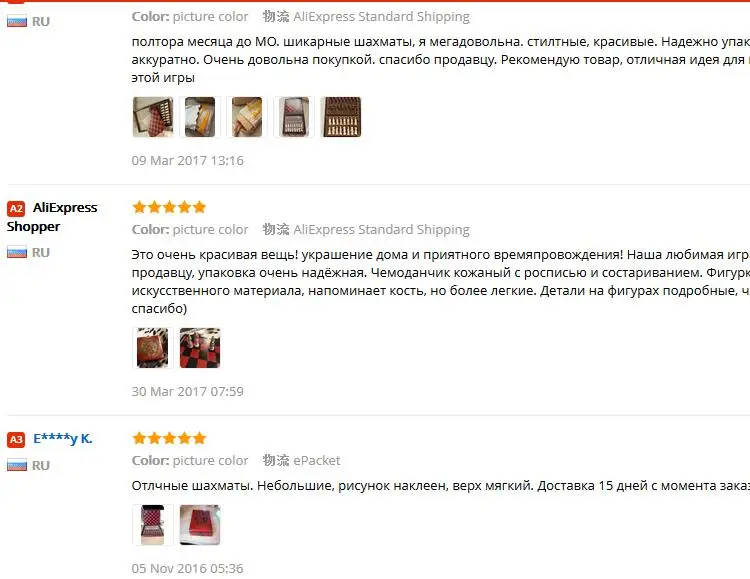Open fourth photo in first review
Screen dimensions: 750x579
coord(294,117)
